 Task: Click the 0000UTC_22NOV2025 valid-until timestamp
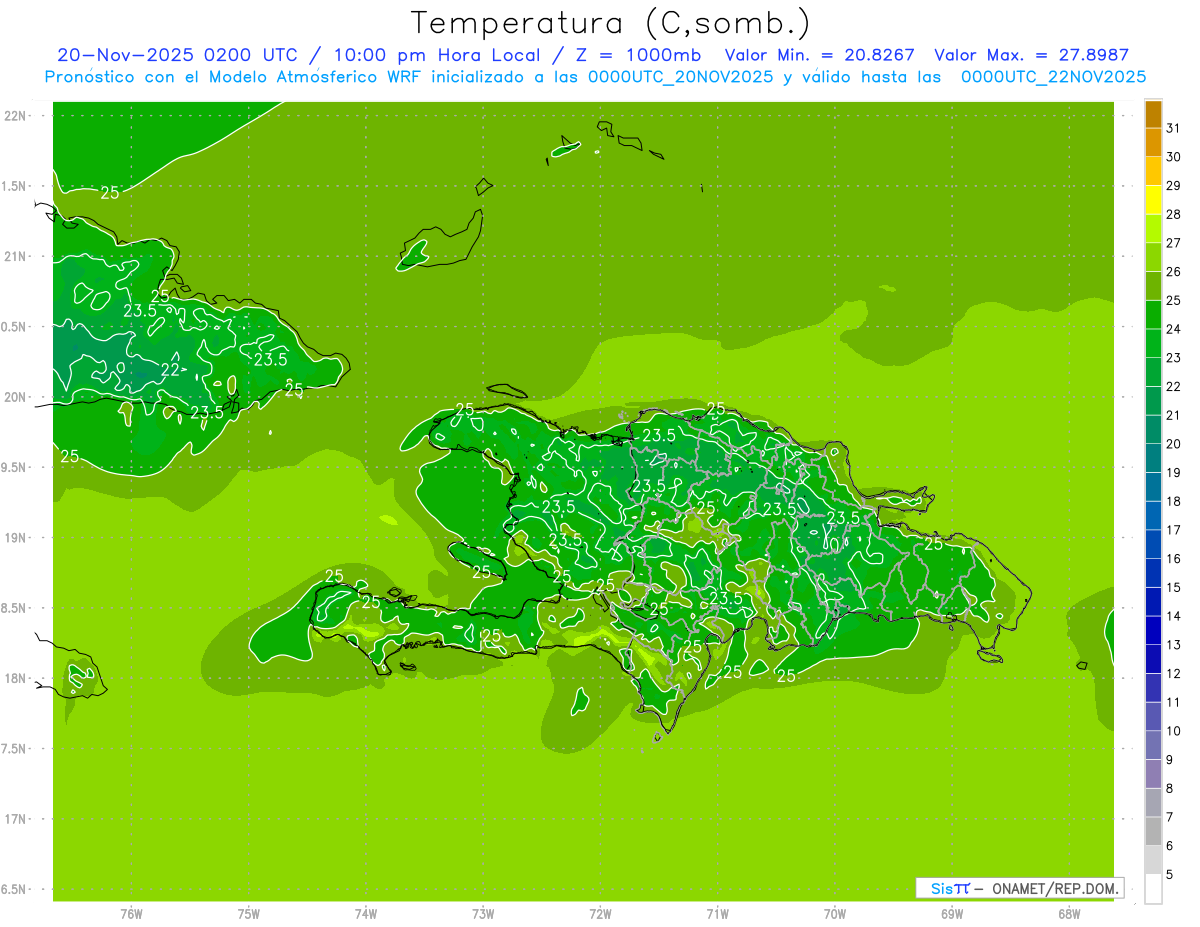pyautogui.click(x=1053, y=77)
